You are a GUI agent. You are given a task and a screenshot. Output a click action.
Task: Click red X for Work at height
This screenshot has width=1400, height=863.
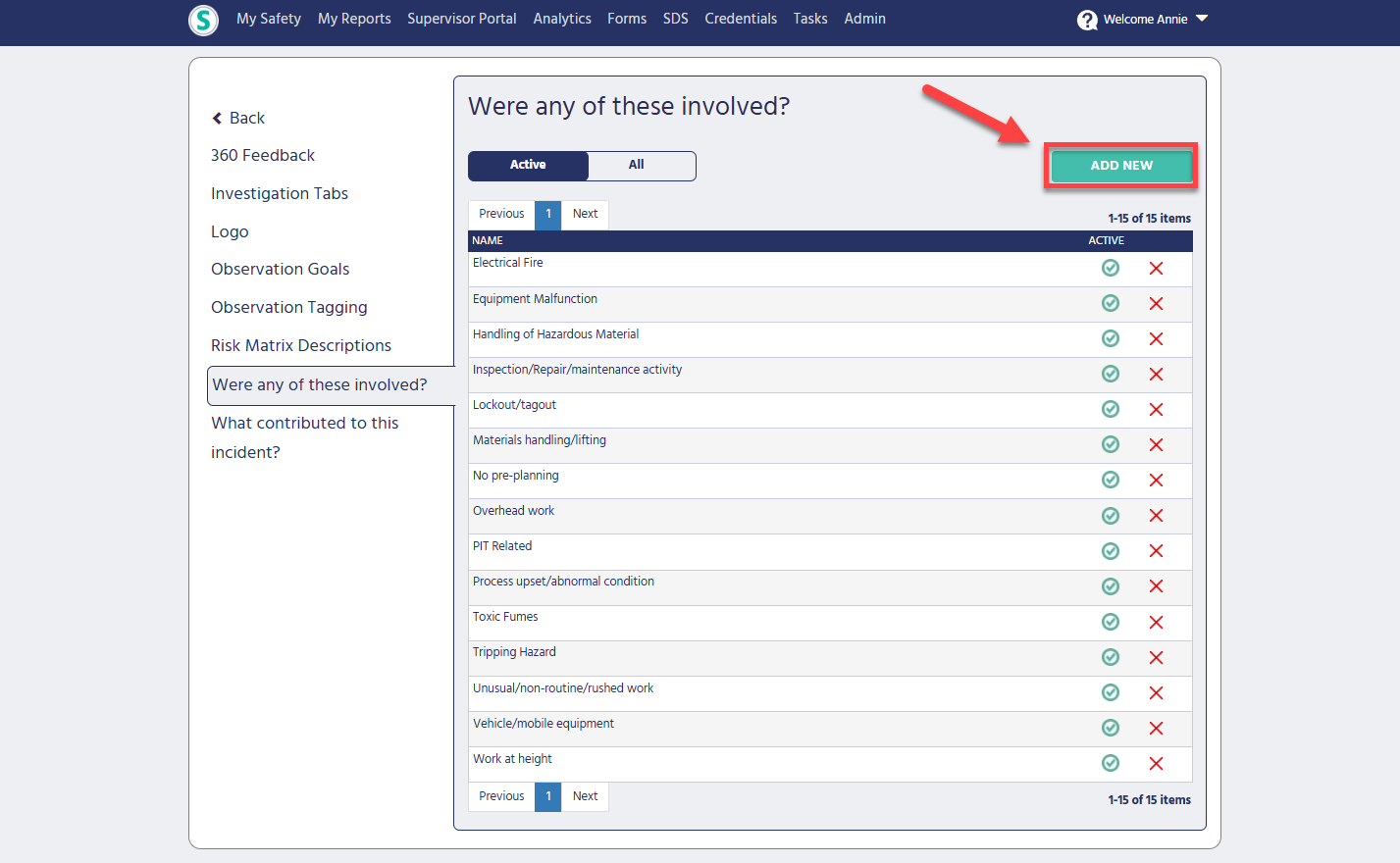1156,764
